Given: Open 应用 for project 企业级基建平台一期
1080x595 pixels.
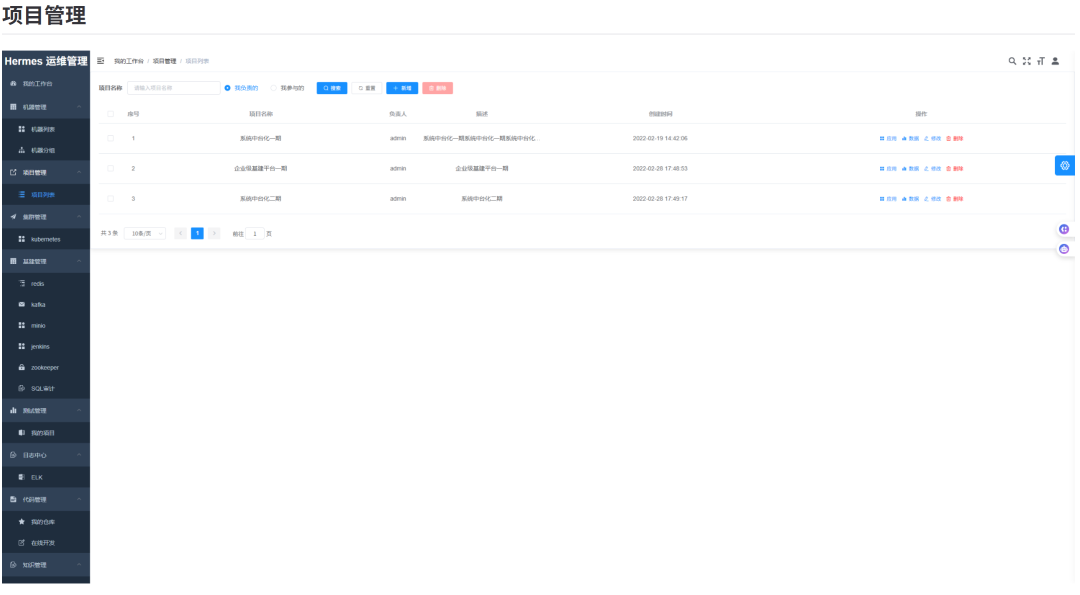Looking at the screenshot, I should point(889,169).
